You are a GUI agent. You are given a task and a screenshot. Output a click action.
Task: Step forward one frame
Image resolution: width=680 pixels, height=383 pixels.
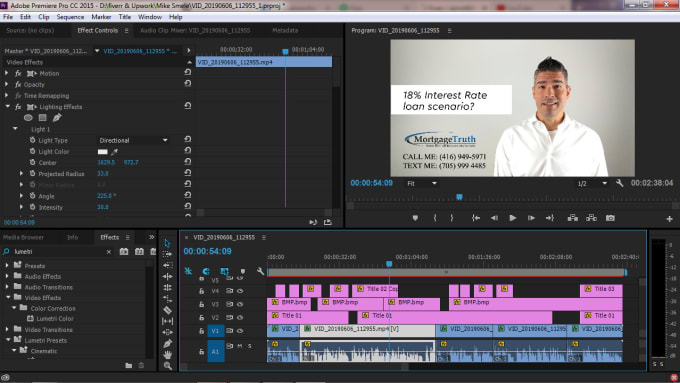click(x=531, y=218)
